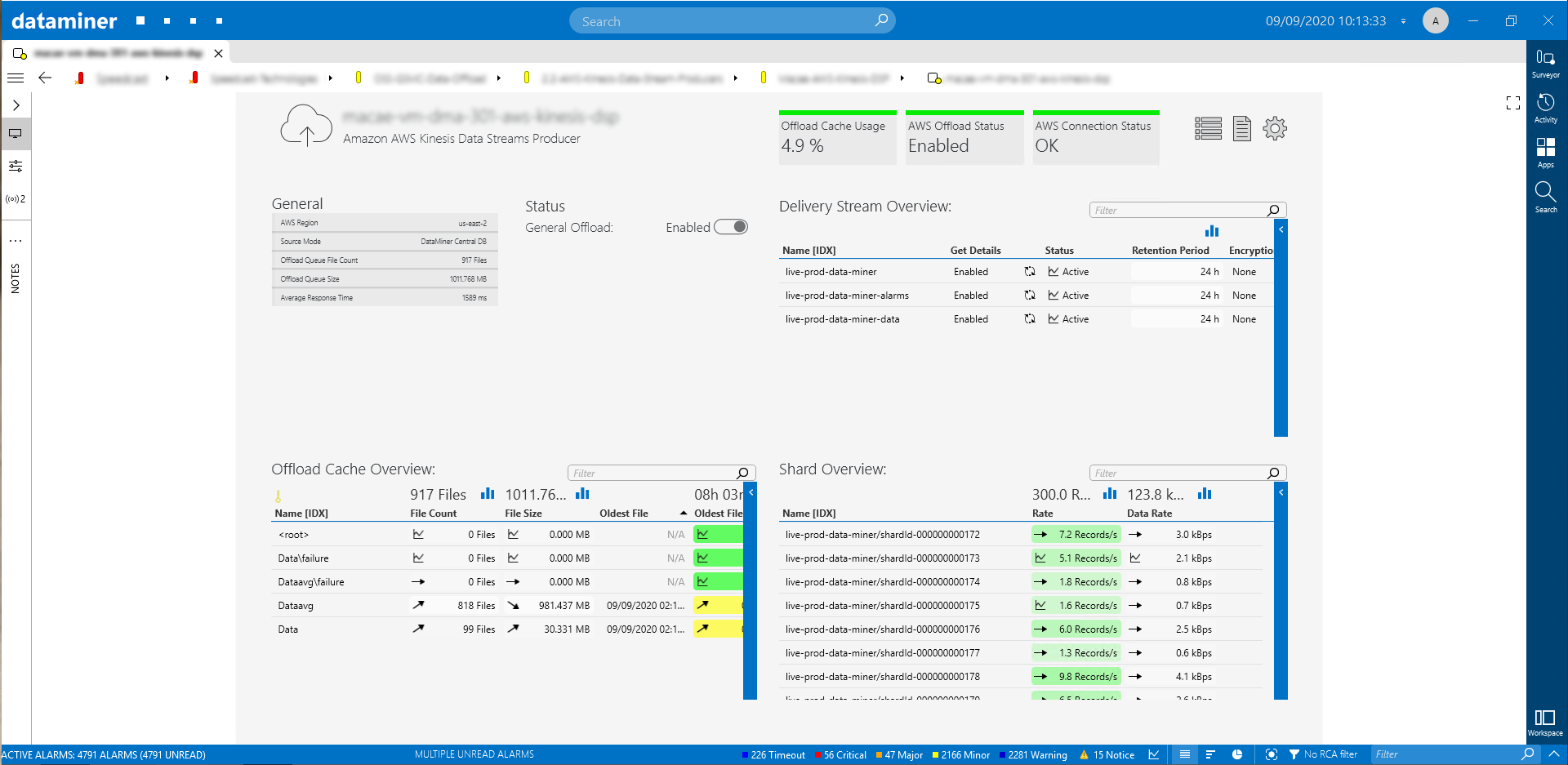Open the Activity panel
The image size is (1568, 765).
pos(1545,108)
